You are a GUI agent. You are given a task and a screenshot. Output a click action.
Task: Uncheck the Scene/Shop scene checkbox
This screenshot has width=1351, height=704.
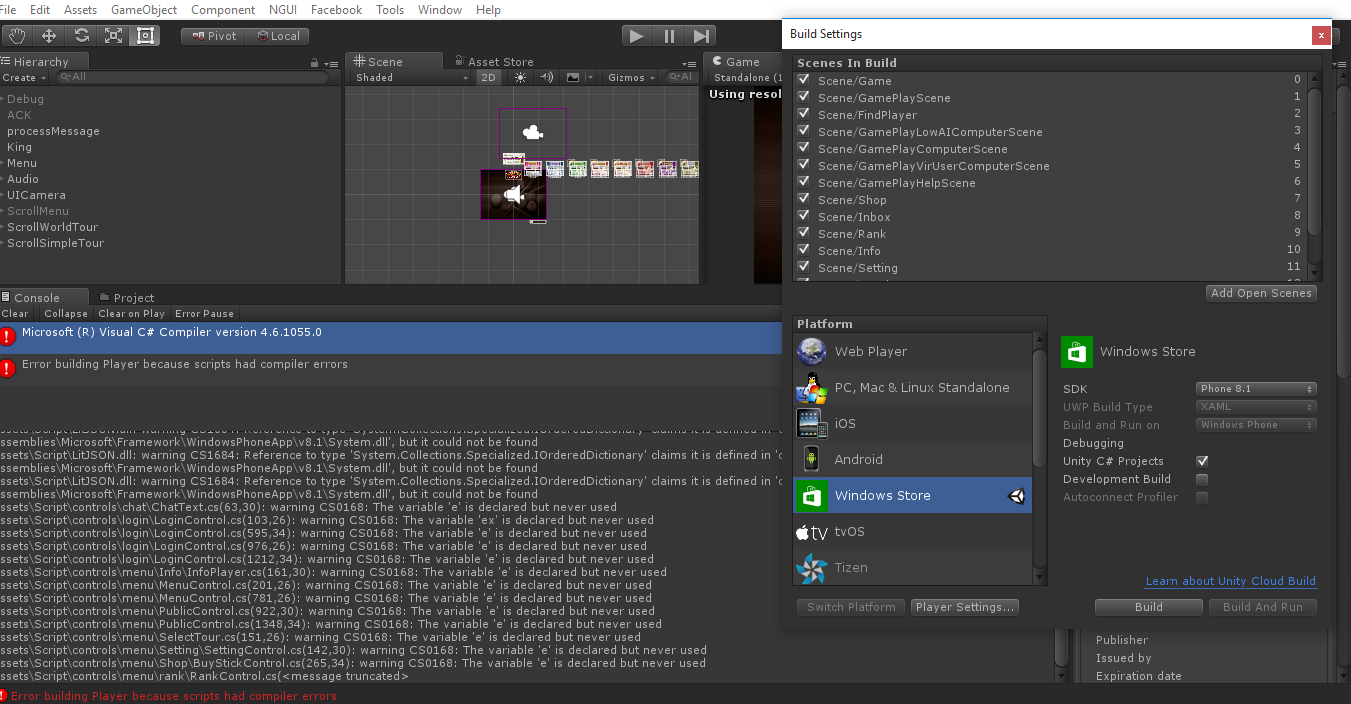(803, 199)
